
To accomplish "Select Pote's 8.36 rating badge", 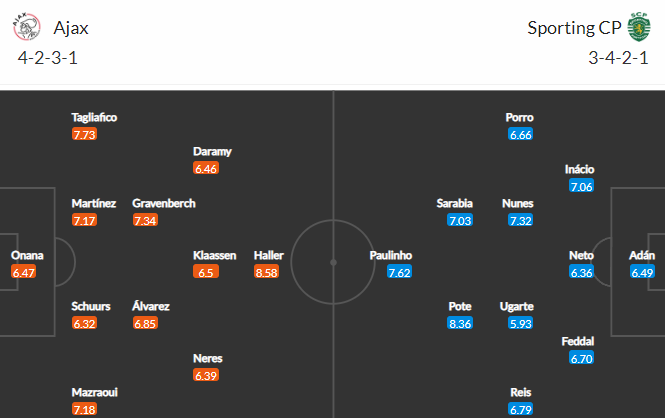I will (460, 323).
